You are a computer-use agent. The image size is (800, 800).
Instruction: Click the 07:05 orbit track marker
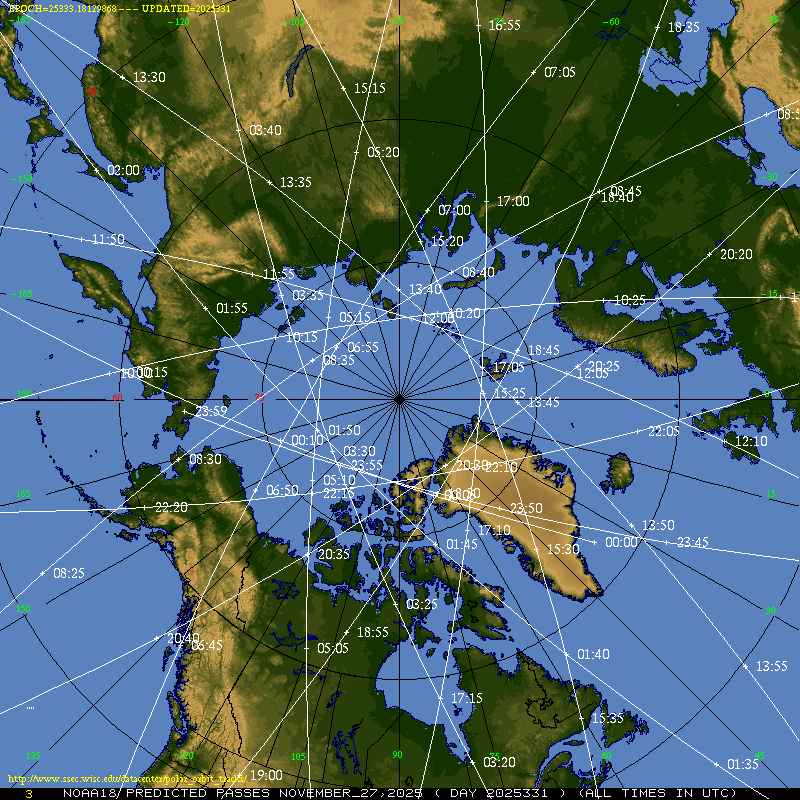[559, 72]
